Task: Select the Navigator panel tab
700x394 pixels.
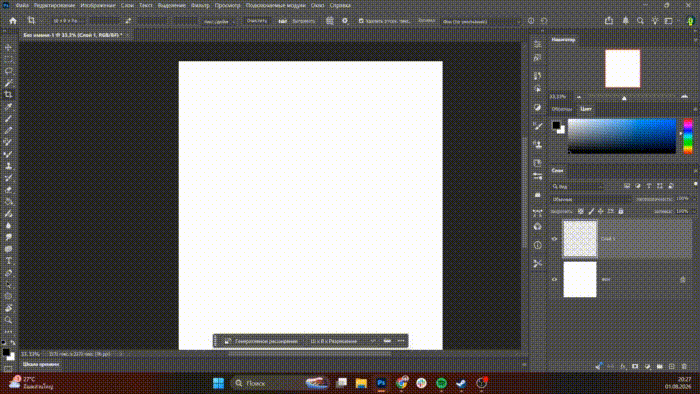Action: pos(563,39)
